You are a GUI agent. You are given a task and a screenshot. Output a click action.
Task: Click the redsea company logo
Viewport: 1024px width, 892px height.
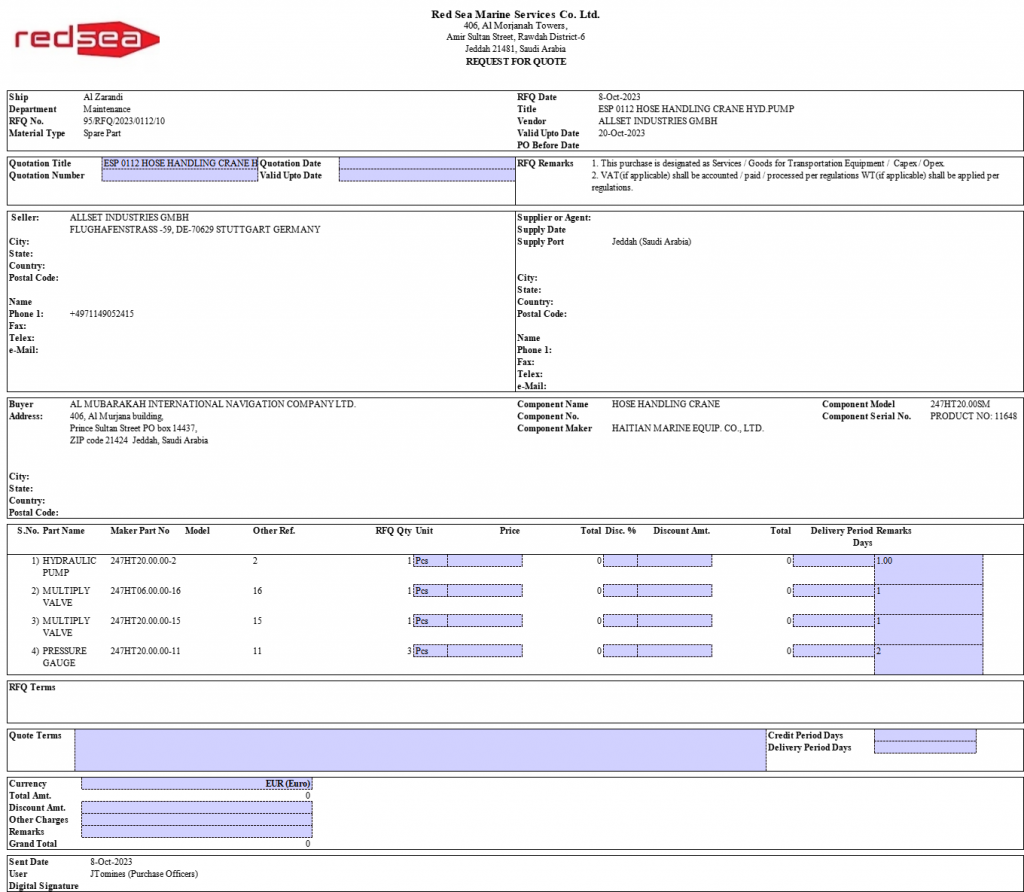[x=87, y=39]
